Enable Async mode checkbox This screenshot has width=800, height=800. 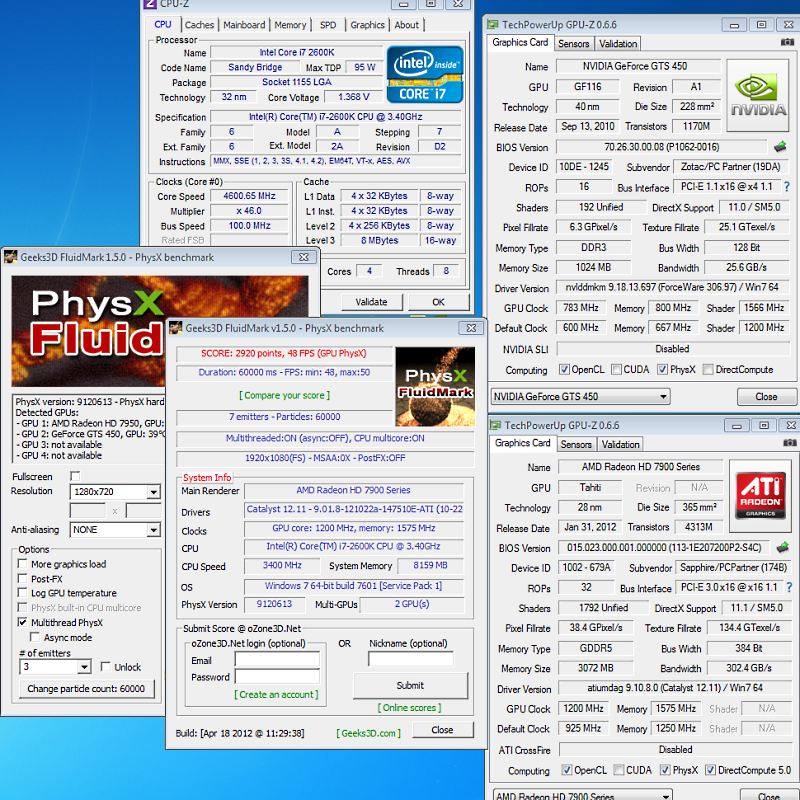(35, 637)
